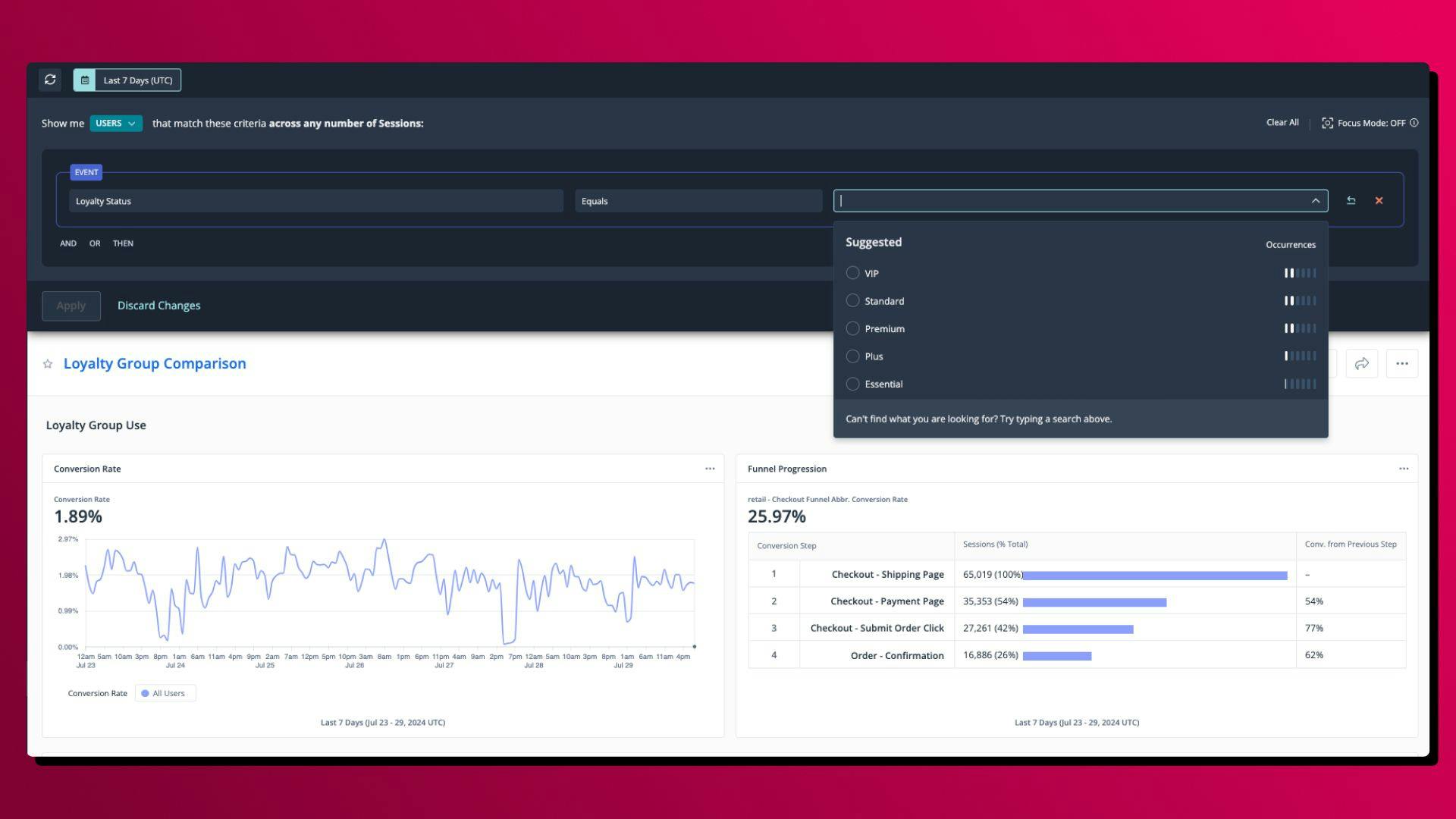Viewport: 1456px width, 819px height.
Task: Click the close X icon on the filter row
Action: click(1379, 200)
